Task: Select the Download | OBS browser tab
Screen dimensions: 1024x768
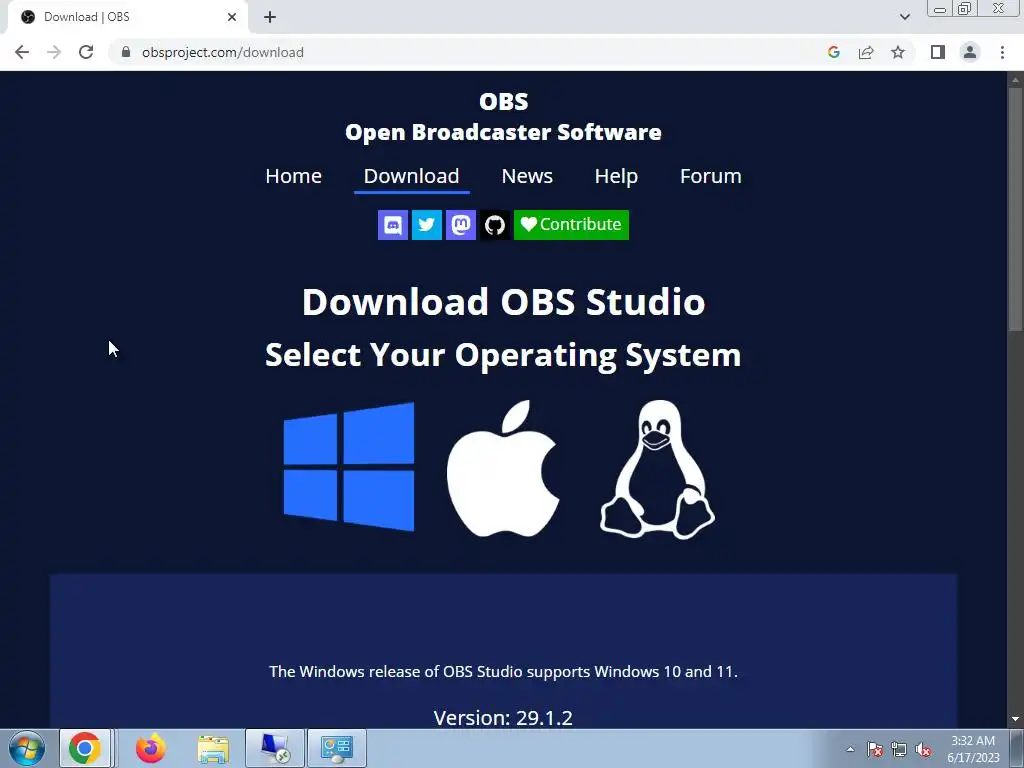Action: pos(127,17)
